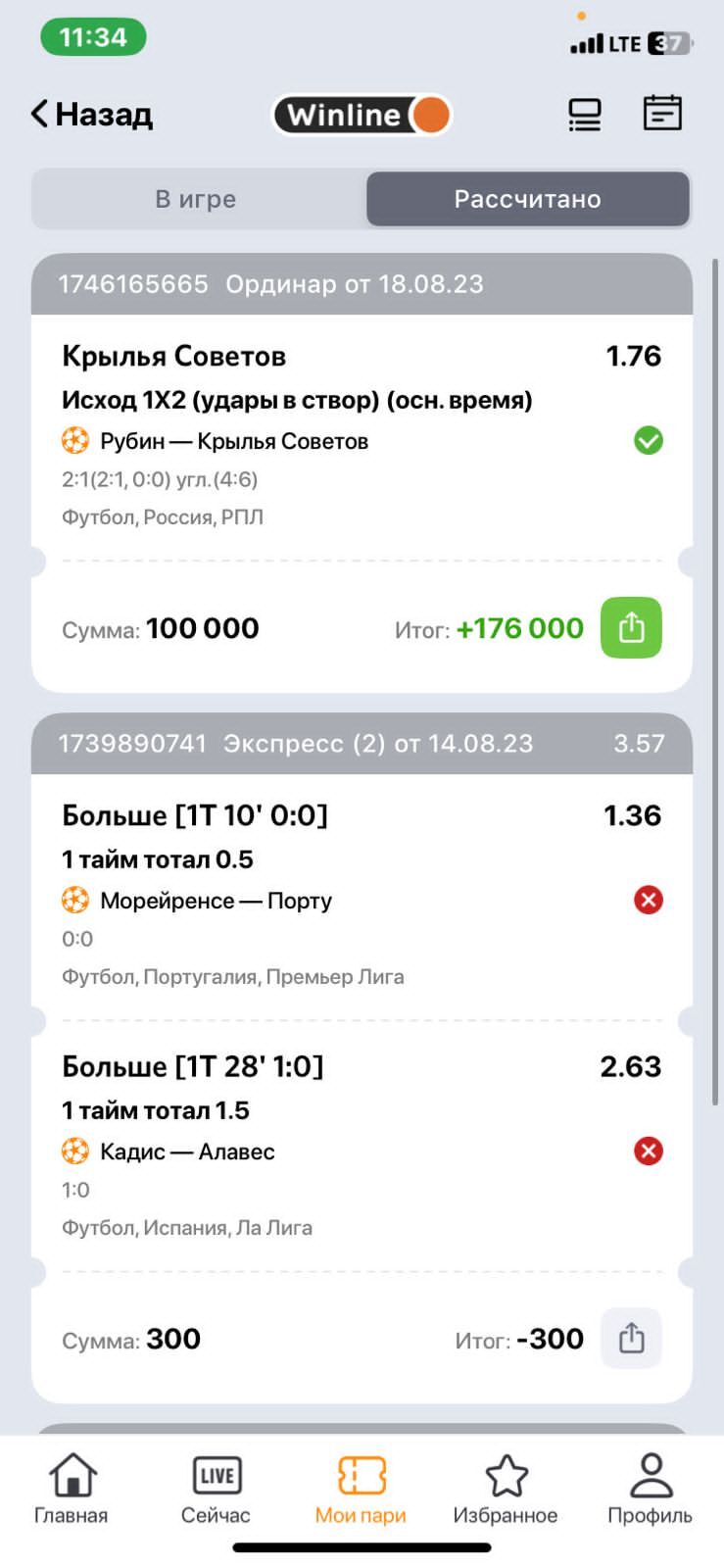This screenshot has height=1568, width=724.
Task: Go back using the Назад chevron
Action: coord(91,115)
